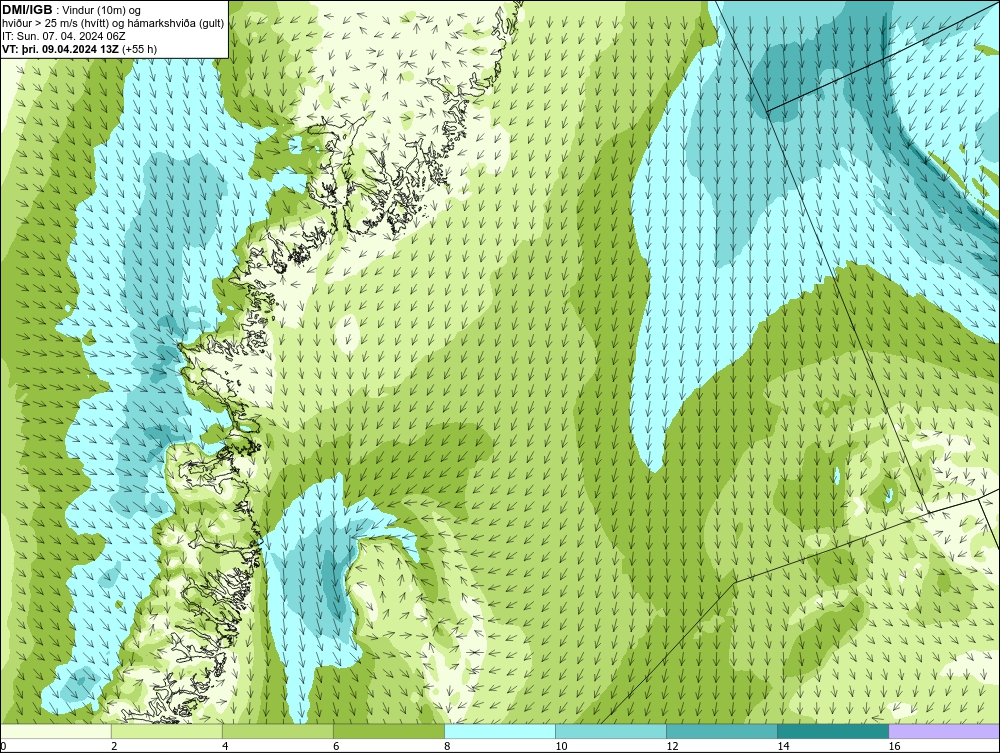Click the 'IT: Sun. 07. 04. 2024 06Z' line
Viewport: 1000px width, 753px height.
[x=64, y=36]
